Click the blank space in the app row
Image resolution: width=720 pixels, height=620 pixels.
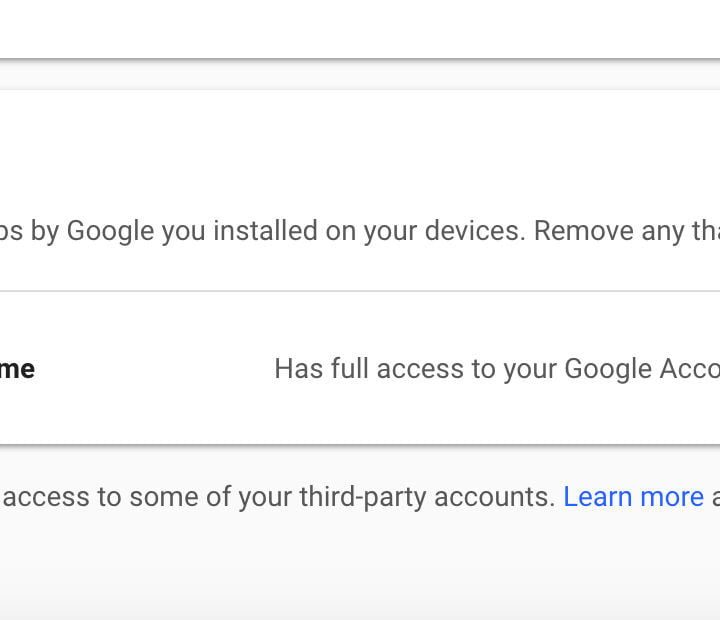pyautogui.click(x=150, y=369)
